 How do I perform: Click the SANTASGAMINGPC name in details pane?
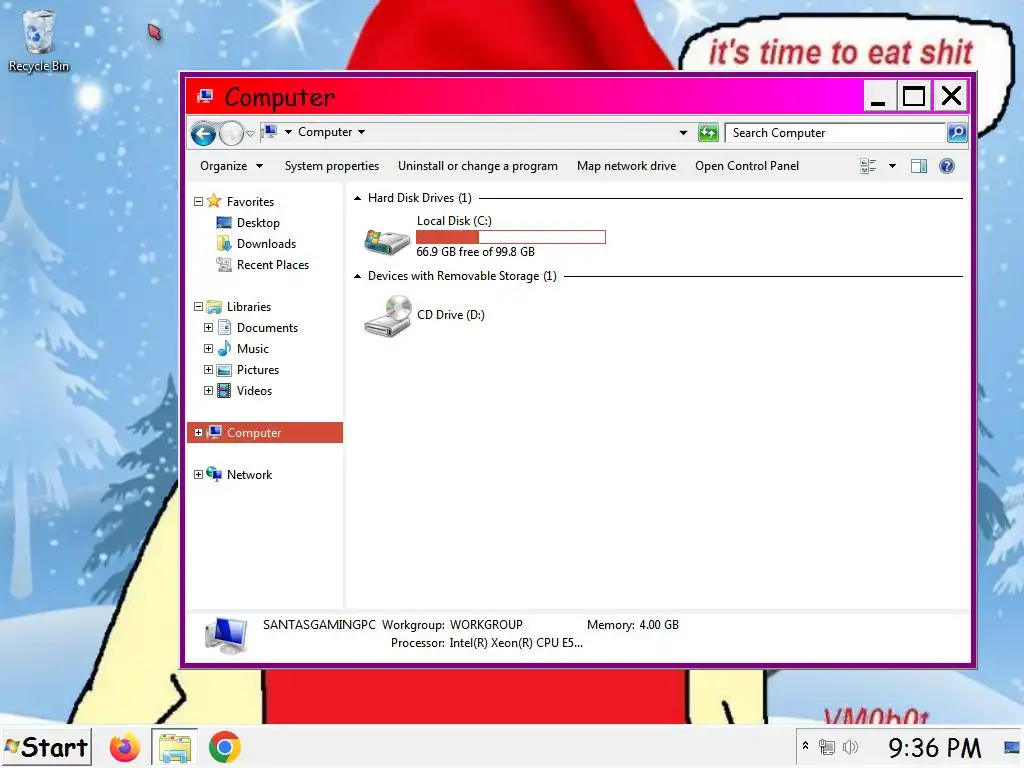click(319, 625)
